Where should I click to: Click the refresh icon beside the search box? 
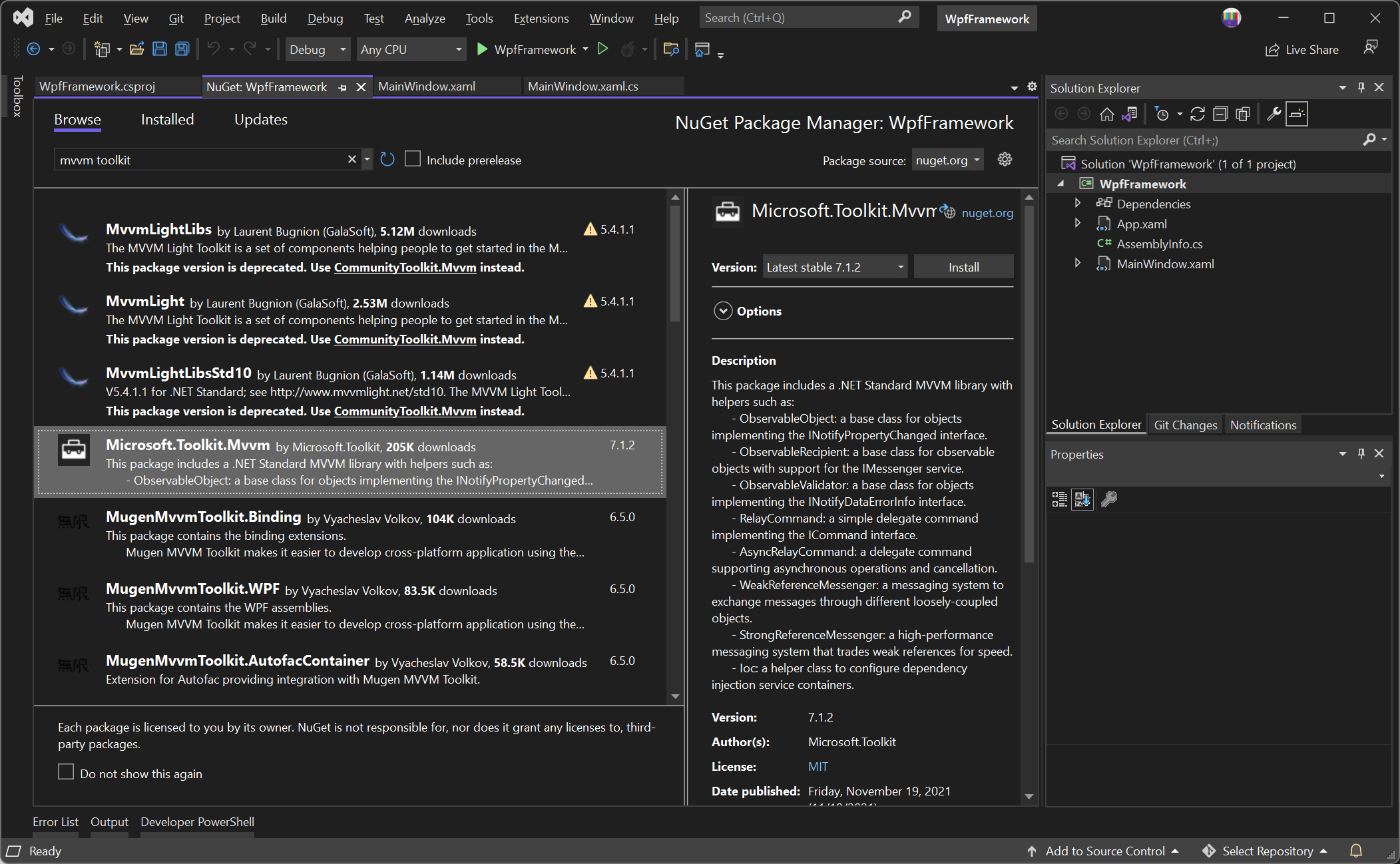tap(387, 160)
